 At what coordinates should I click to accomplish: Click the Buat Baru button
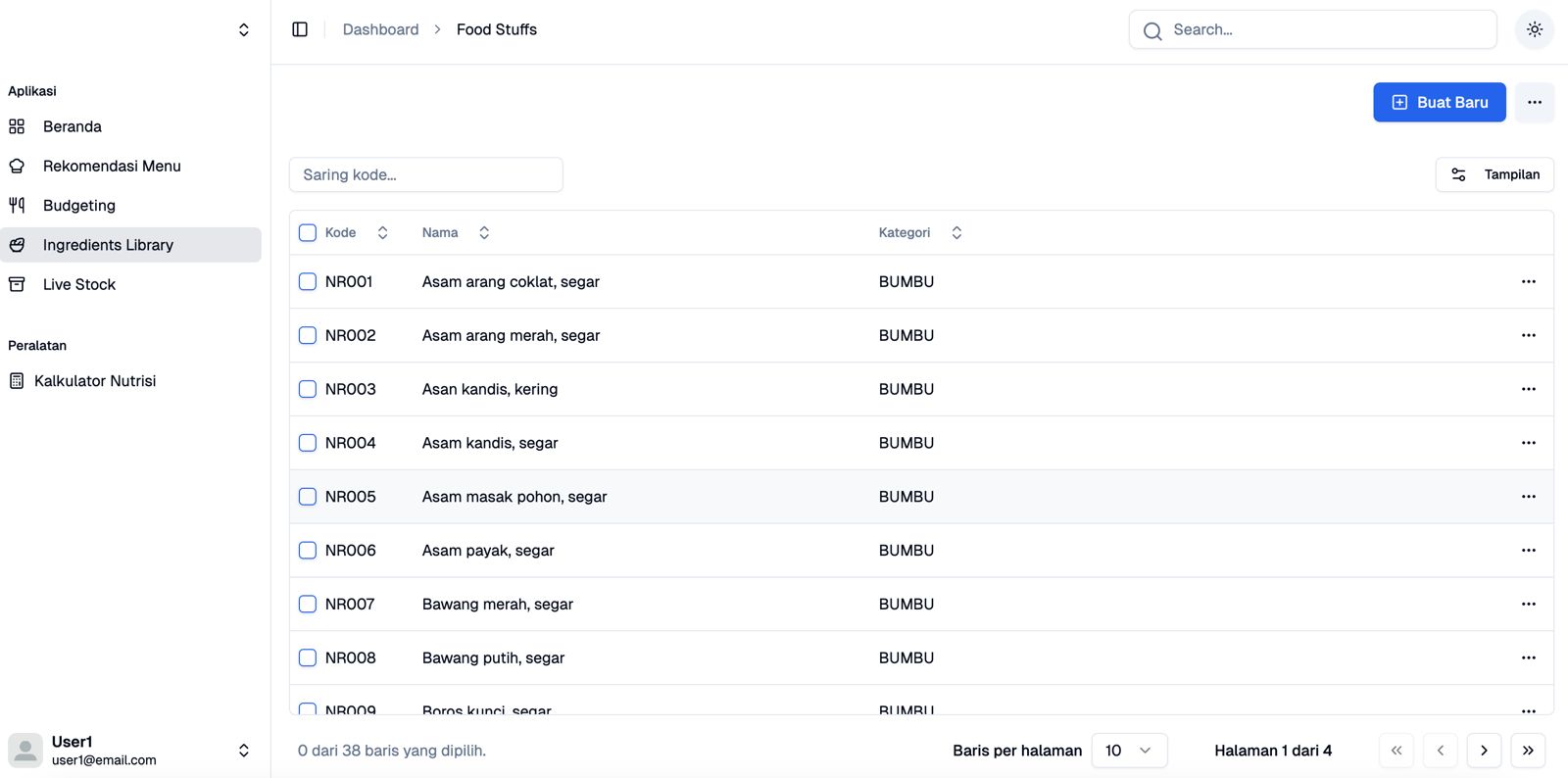click(x=1439, y=103)
